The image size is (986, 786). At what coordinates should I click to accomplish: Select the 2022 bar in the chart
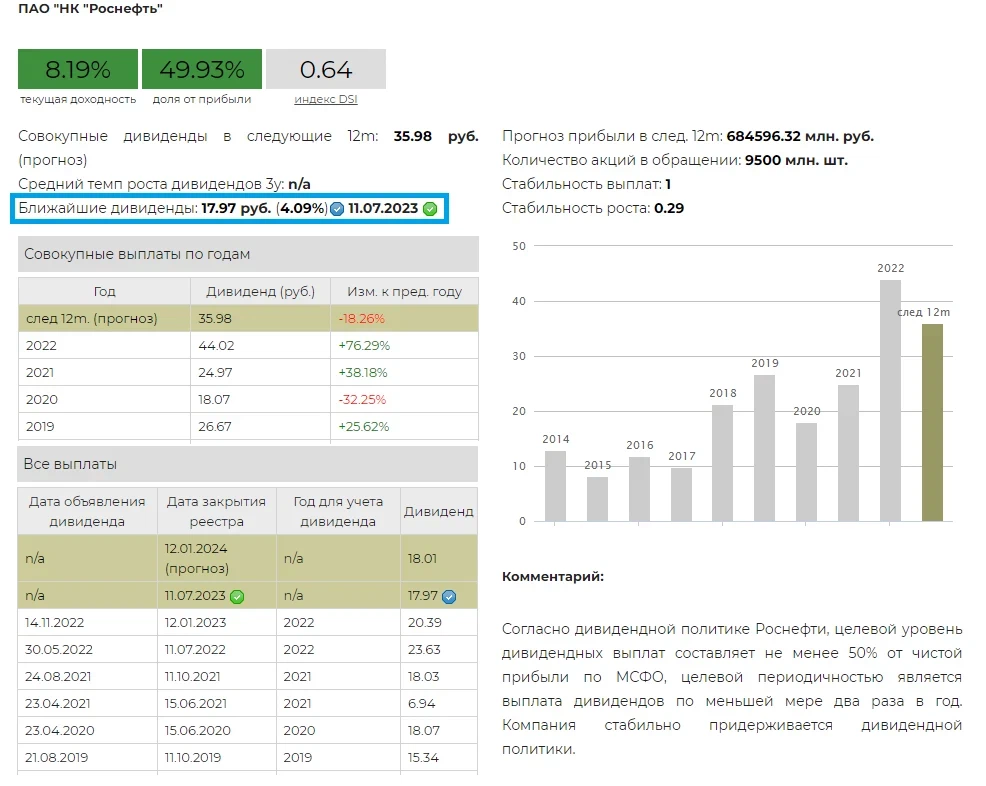pyautogui.click(x=890, y=400)
